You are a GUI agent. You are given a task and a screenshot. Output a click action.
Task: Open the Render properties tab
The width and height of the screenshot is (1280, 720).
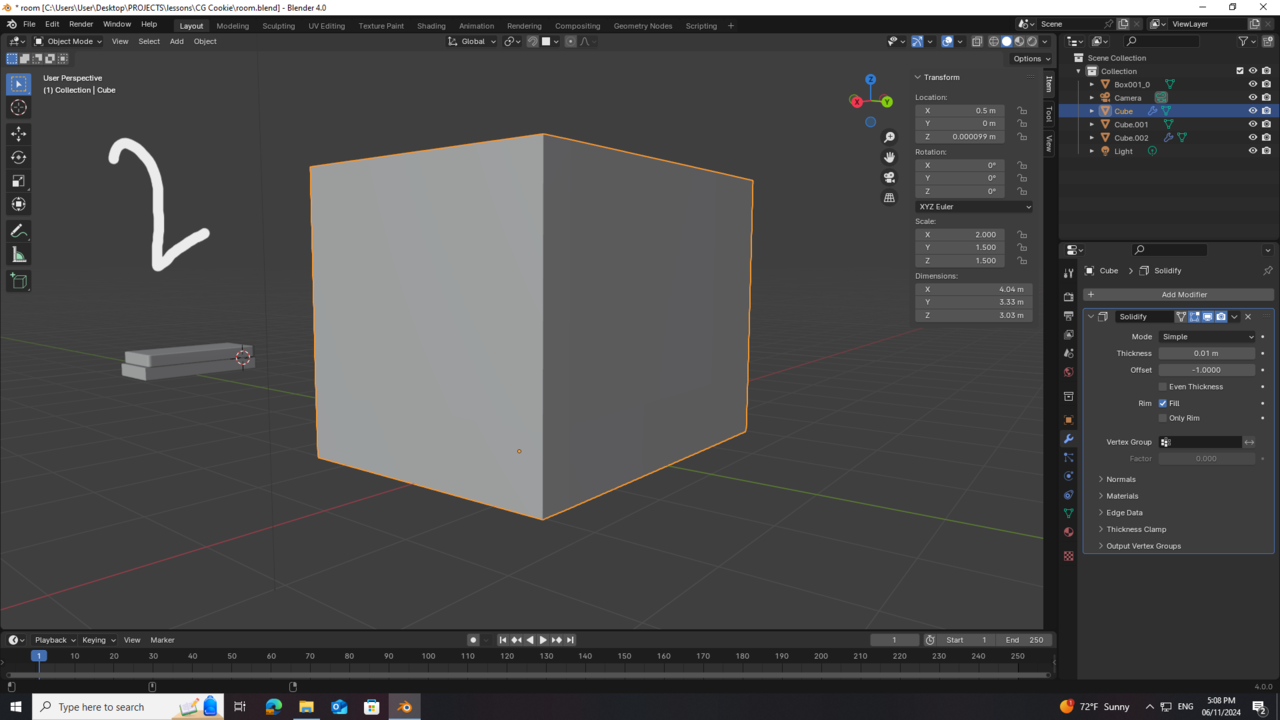point(1067,297)
